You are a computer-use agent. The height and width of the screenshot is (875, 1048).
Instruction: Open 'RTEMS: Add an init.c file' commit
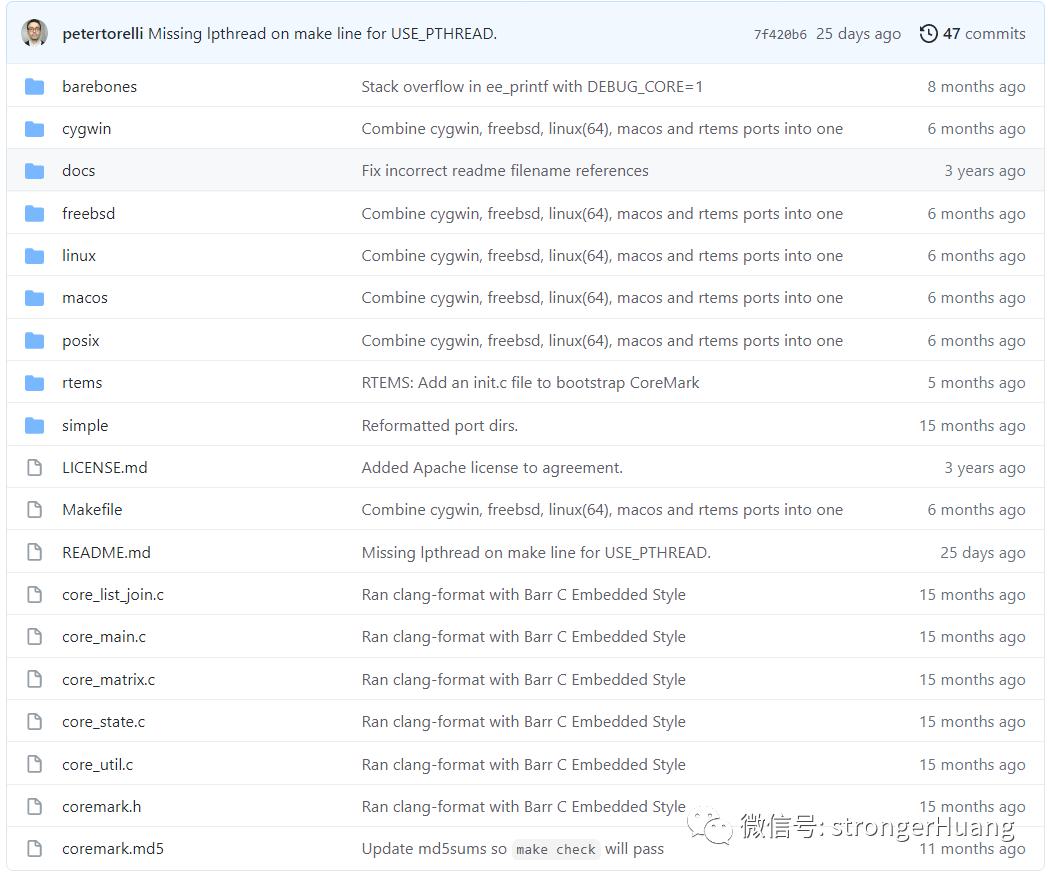click(x=530, y=382)
